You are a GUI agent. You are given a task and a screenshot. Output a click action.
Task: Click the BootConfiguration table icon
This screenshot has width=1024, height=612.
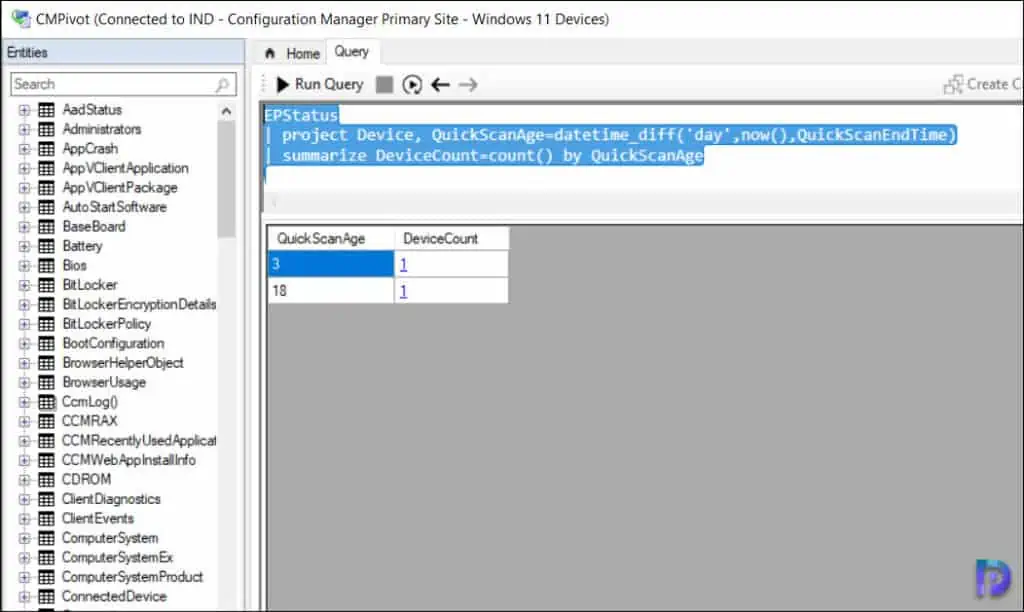46,344
